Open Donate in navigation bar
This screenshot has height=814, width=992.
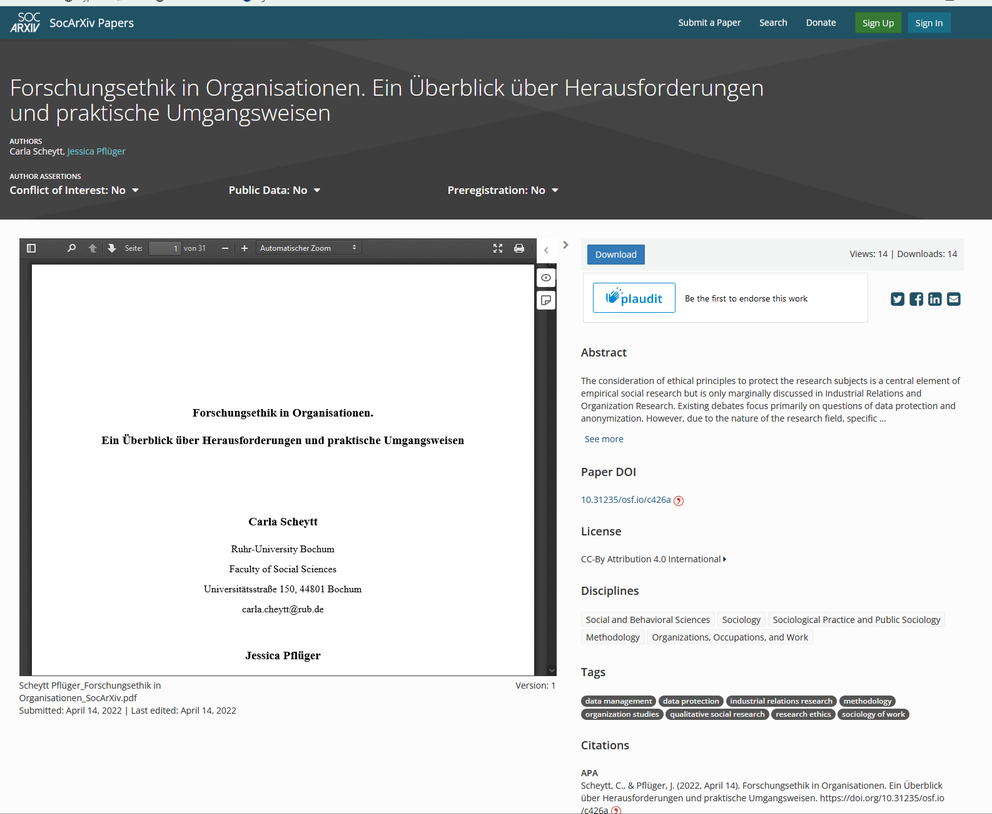(x=820, y=23)
